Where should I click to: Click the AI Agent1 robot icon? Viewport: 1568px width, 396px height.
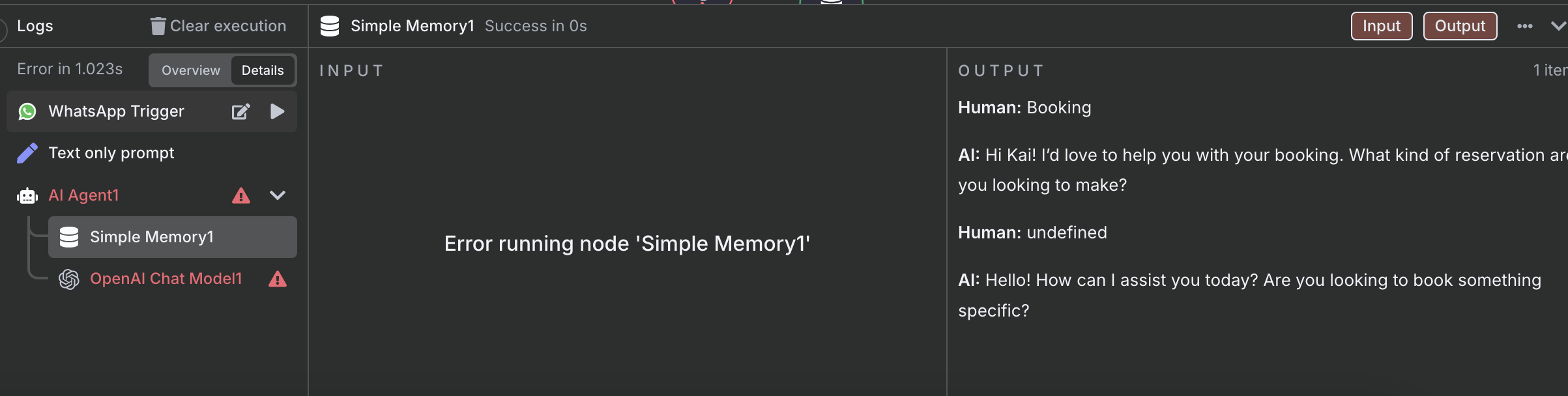(27, 195)
